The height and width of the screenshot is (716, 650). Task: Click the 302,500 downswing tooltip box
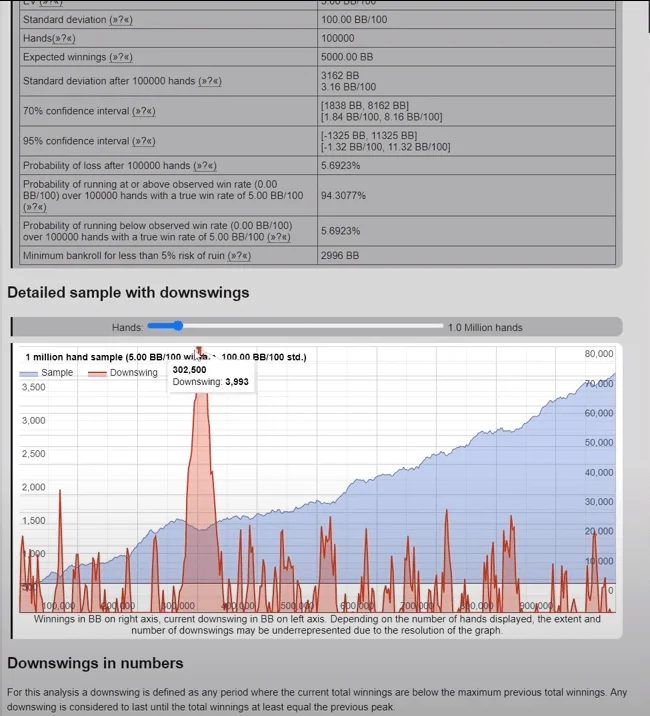210,376
